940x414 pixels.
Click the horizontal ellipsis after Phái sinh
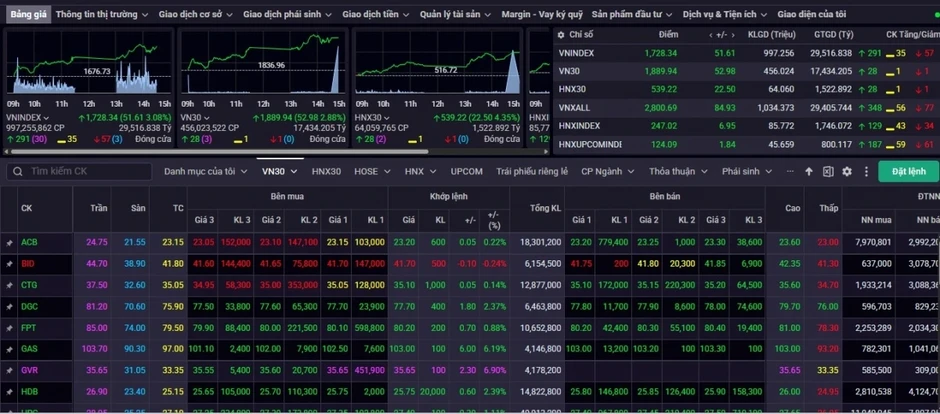click(x=790, y=171)
